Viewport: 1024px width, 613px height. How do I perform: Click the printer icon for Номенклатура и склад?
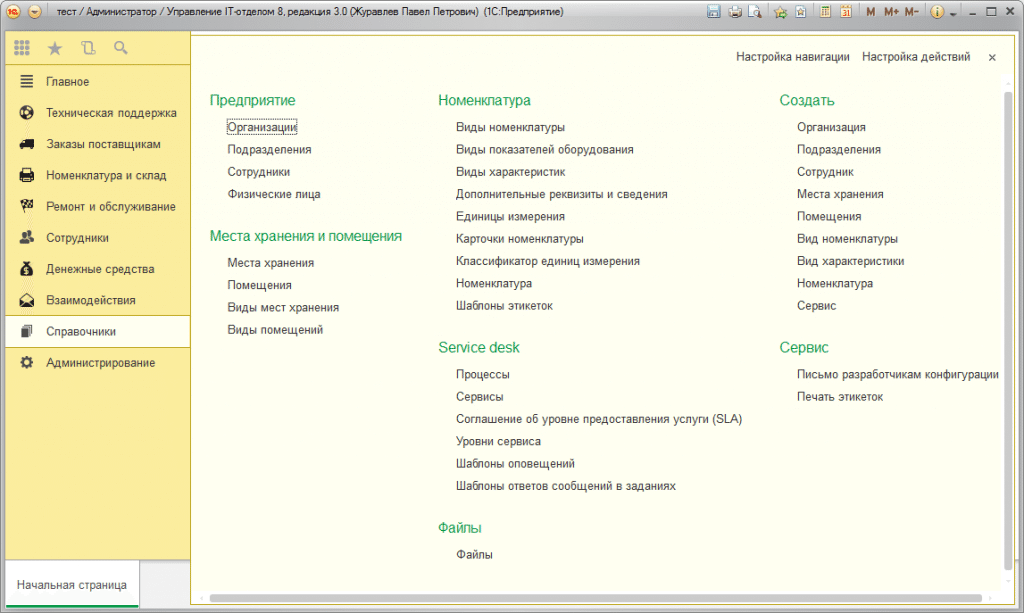pos(27,175)
